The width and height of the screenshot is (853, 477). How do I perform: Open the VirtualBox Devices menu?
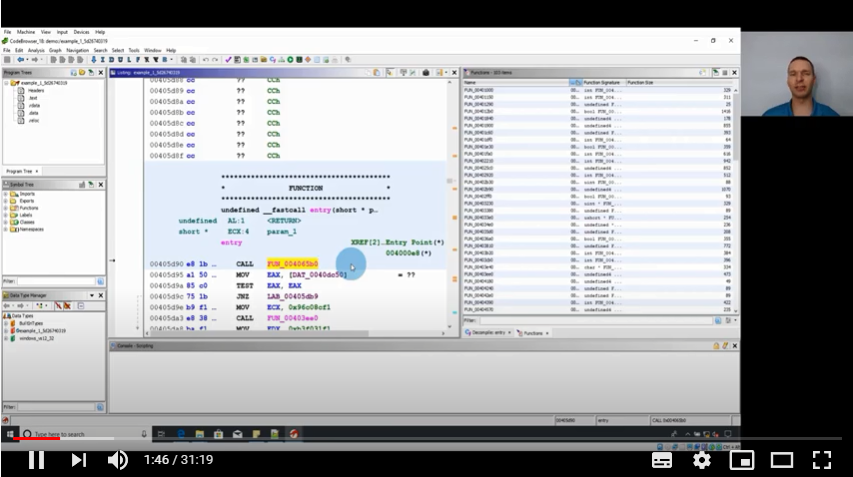81,32
